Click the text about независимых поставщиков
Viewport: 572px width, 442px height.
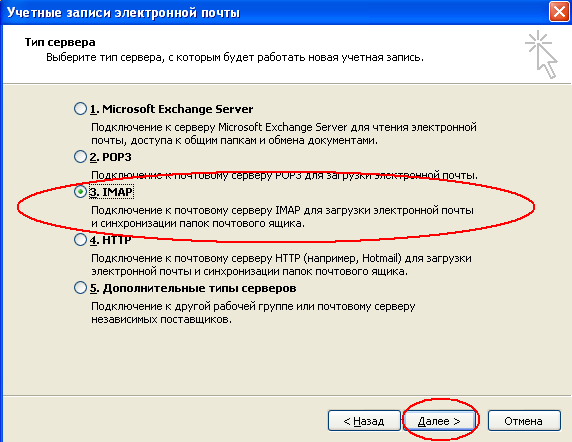253,313
